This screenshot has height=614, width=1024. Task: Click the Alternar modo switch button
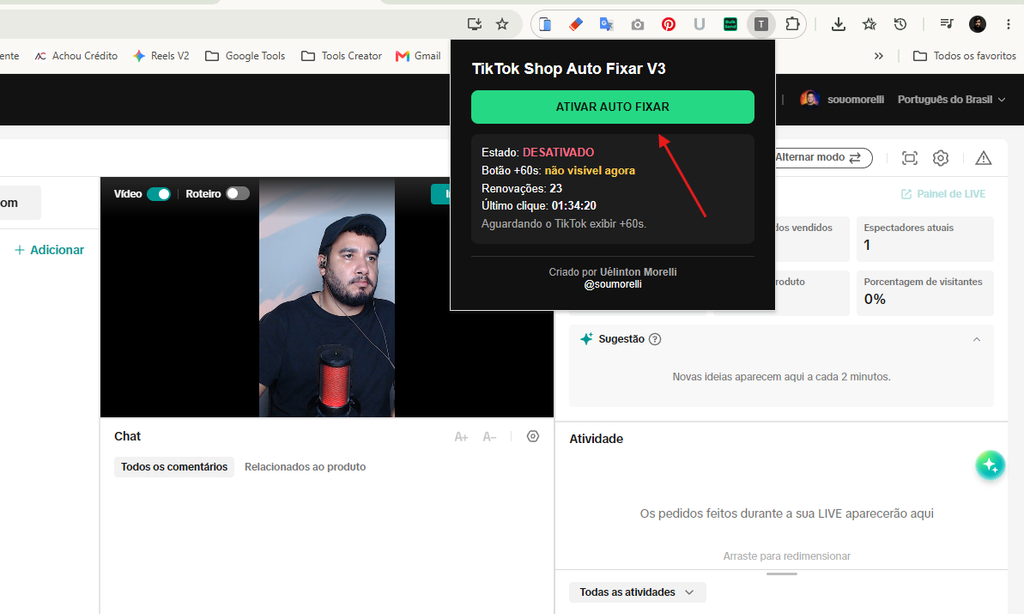click(824, 157)
